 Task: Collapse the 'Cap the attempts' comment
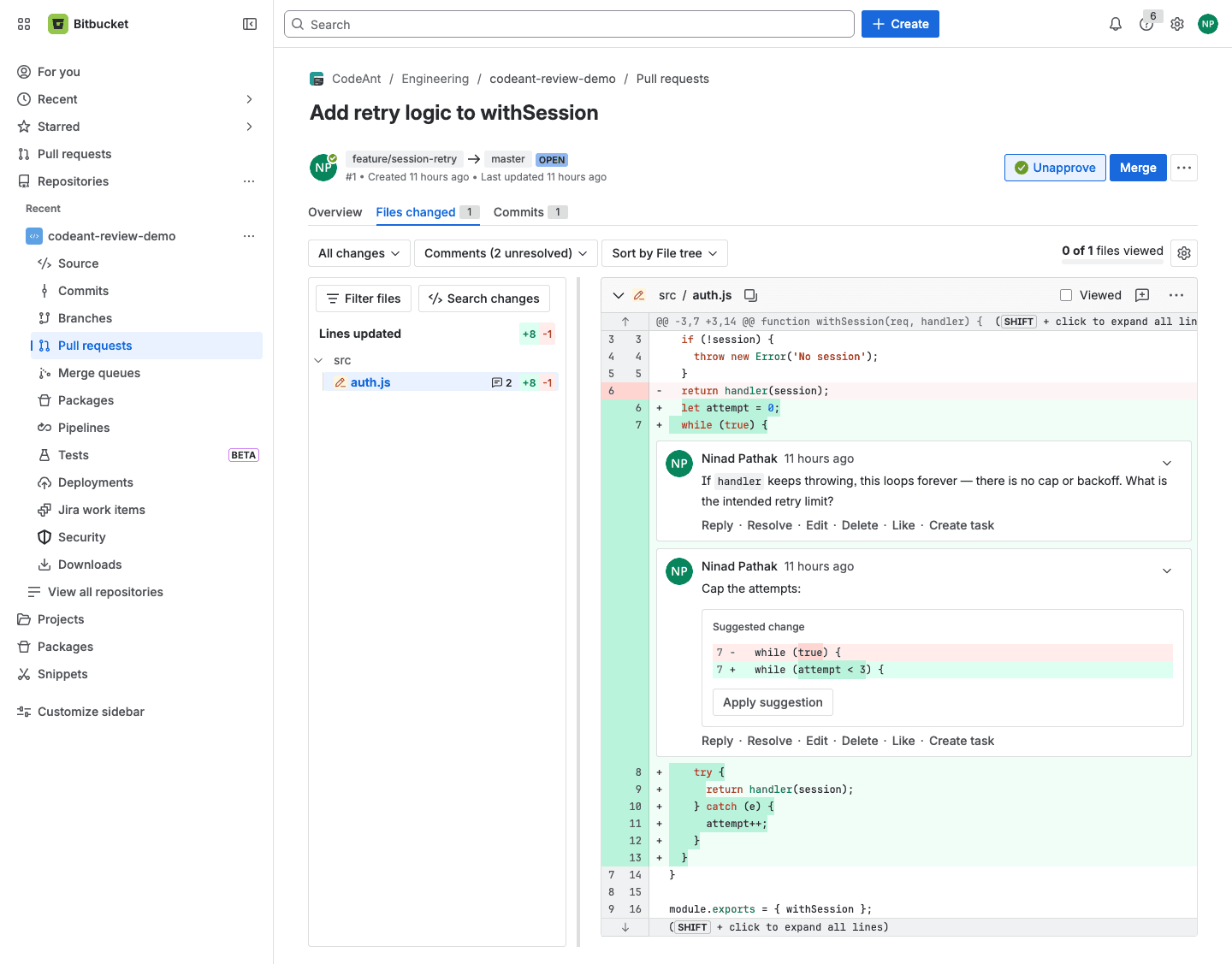pyautogui.click(x=1167, y=571)
